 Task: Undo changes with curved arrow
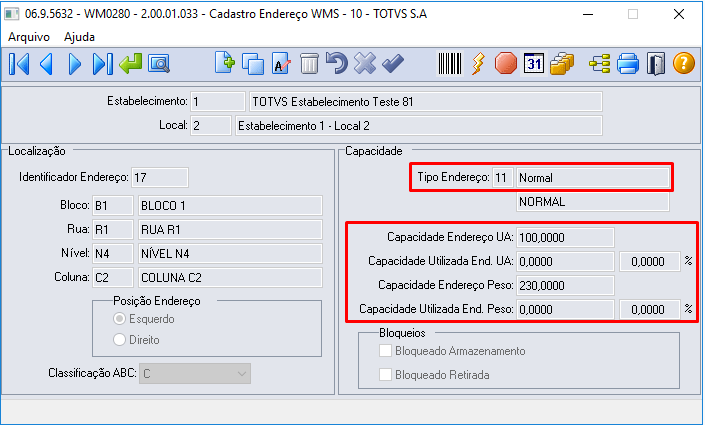pos(337,63)
